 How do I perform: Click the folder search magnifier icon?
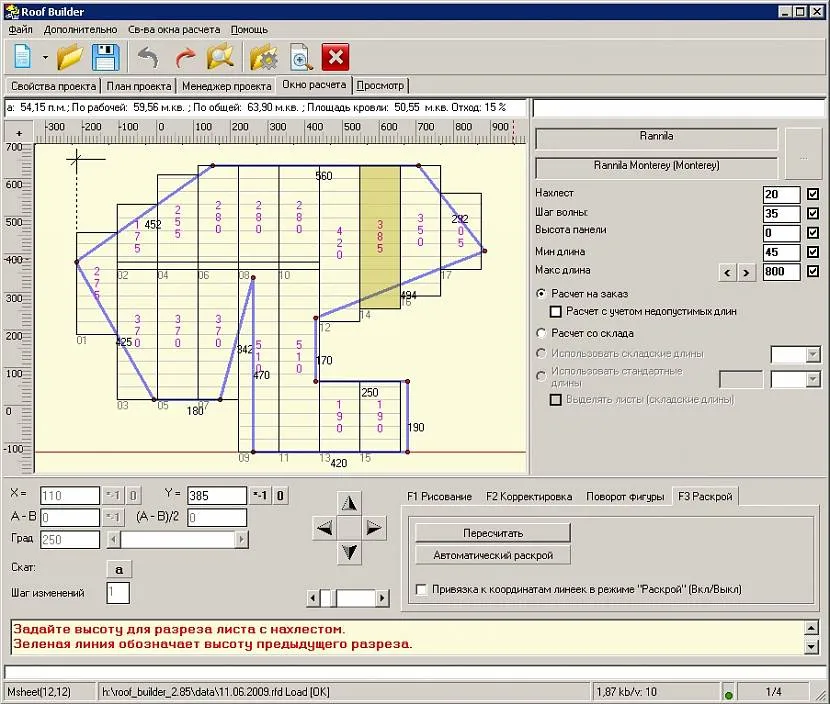click(x=221, y=57)
